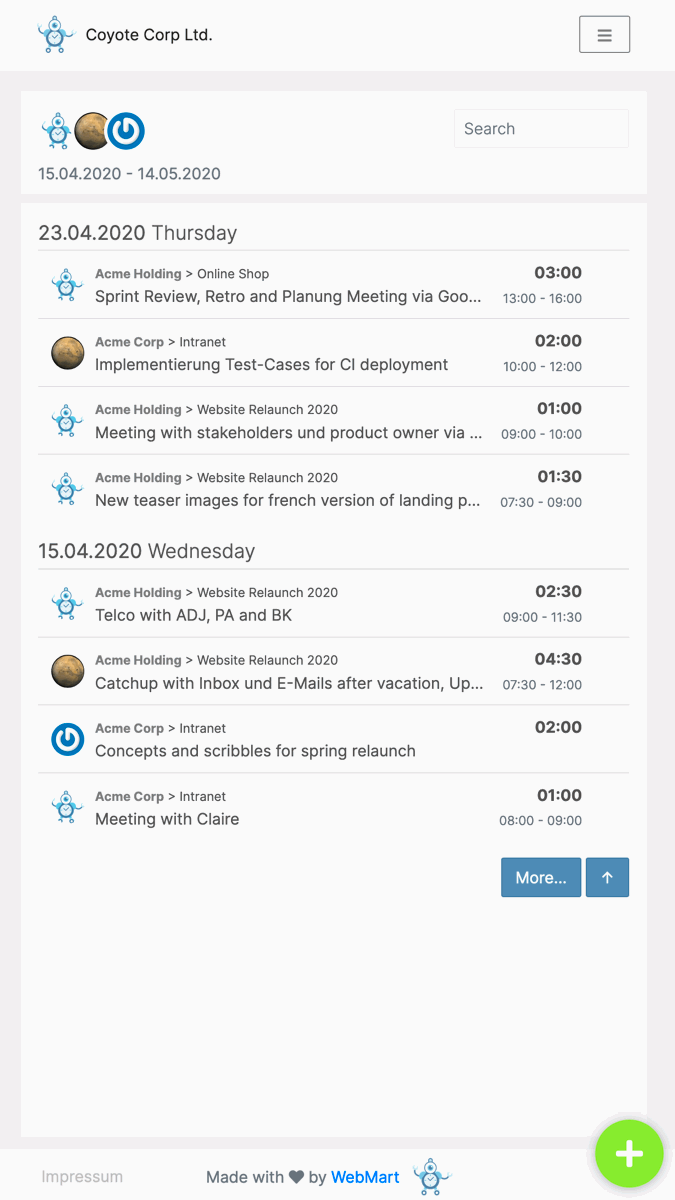Click avatar of Concepts and scribbles entry
Viewport: 675px width, 1200px height.
pyautogui.click(x=67, y=740)
